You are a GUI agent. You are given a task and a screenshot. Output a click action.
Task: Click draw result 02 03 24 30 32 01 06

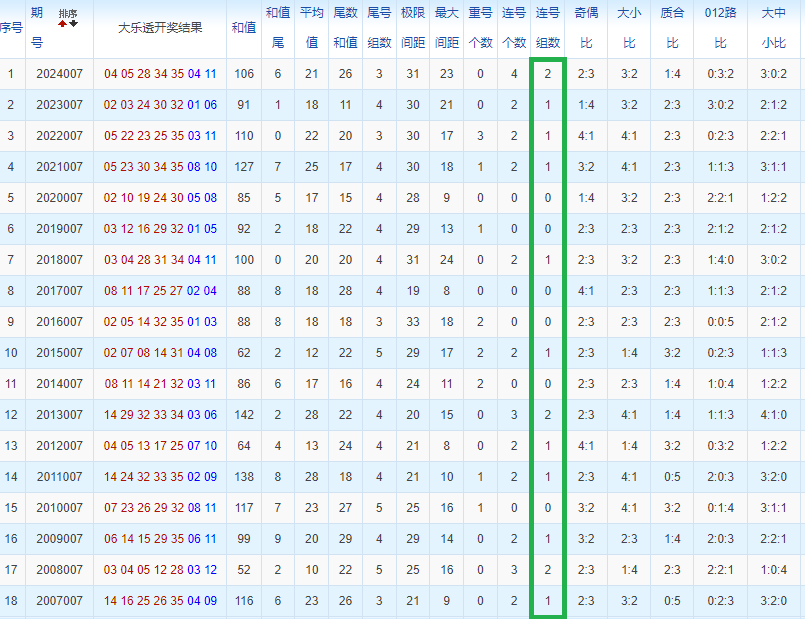(x=160, y=105)
